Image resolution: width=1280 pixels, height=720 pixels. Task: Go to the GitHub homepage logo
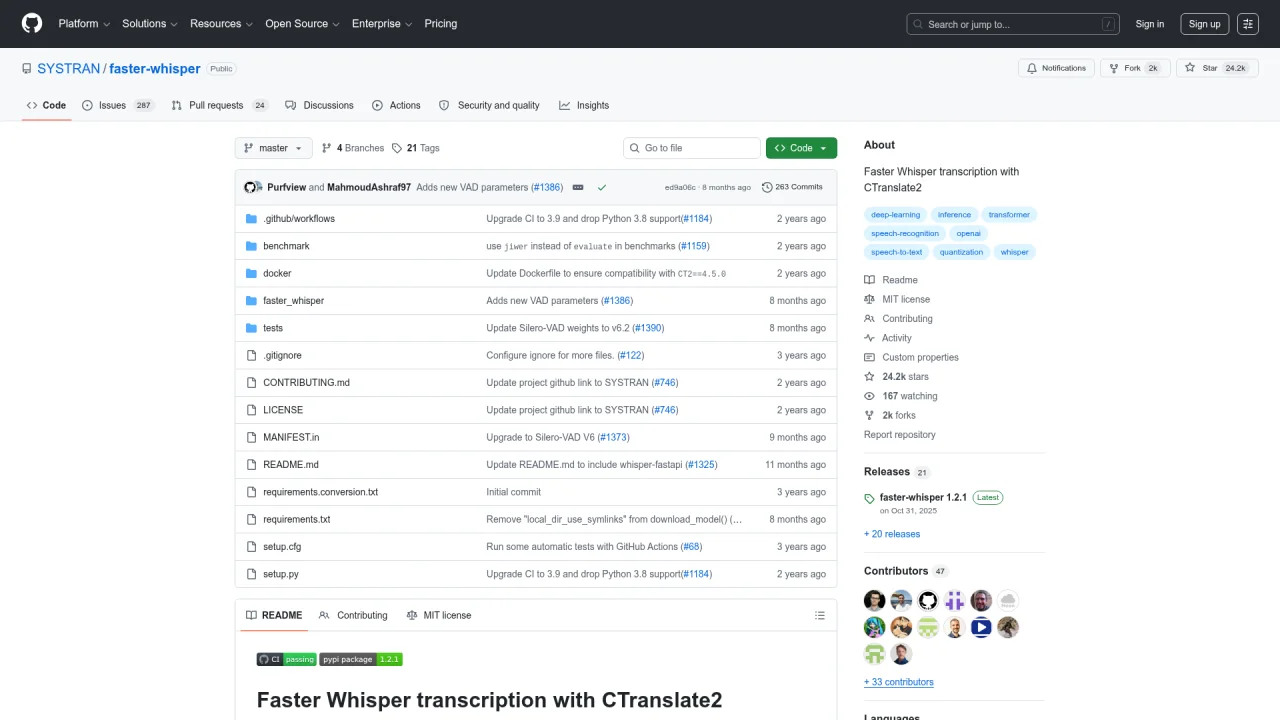tap(32, 23)
